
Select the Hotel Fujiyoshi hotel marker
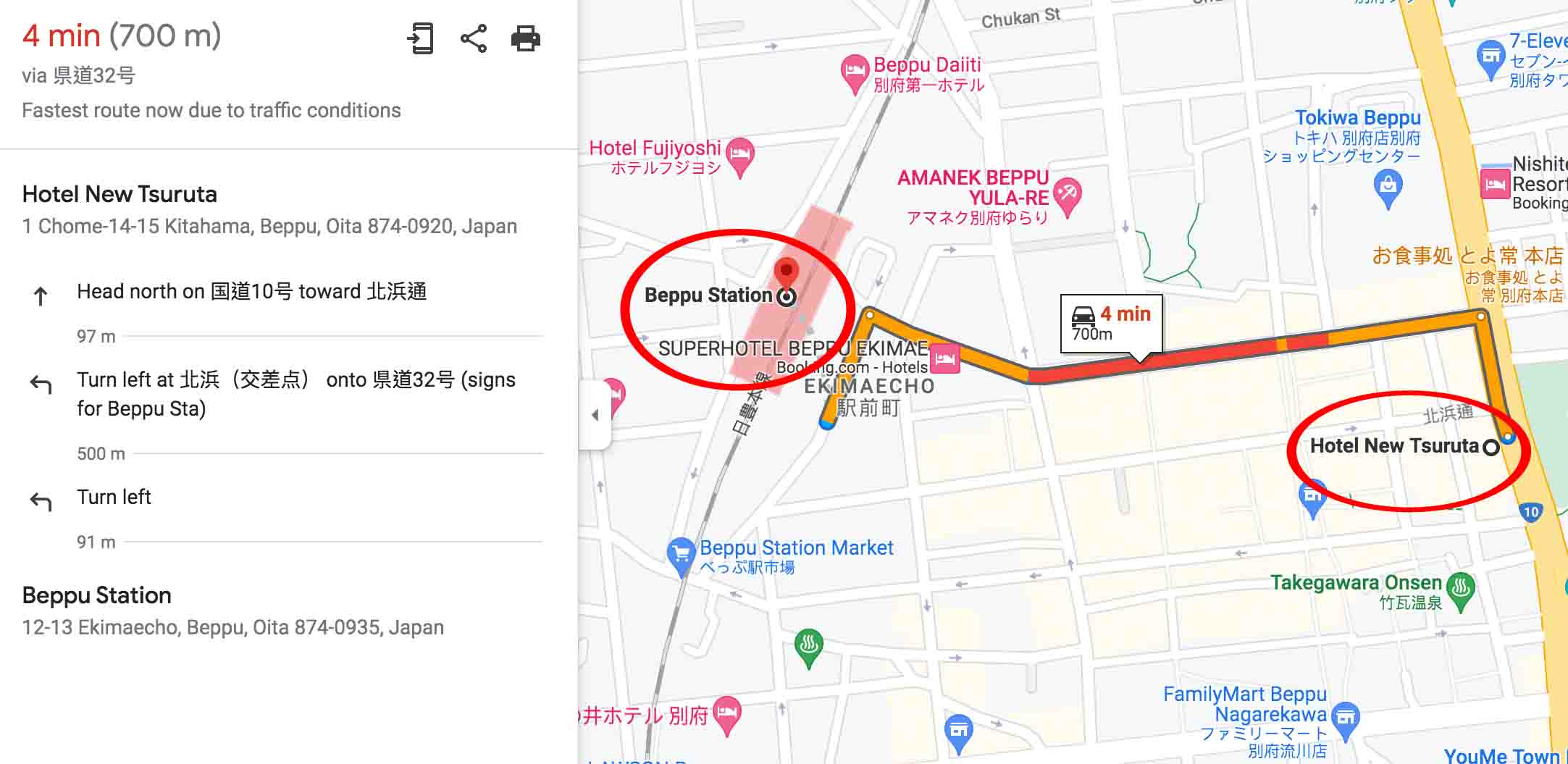click(x=740, y=156)
